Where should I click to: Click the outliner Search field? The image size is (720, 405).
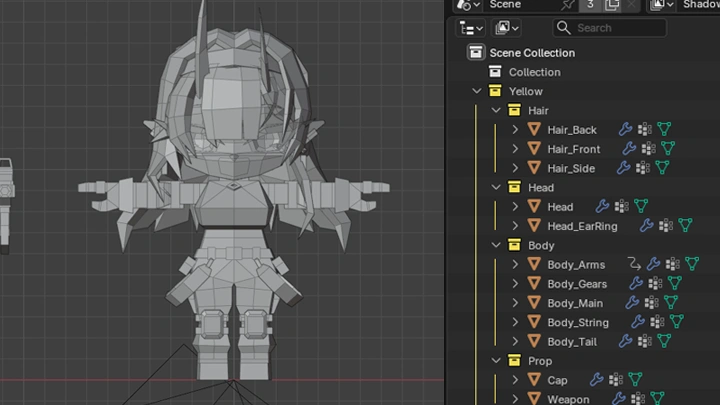point(610,28)
